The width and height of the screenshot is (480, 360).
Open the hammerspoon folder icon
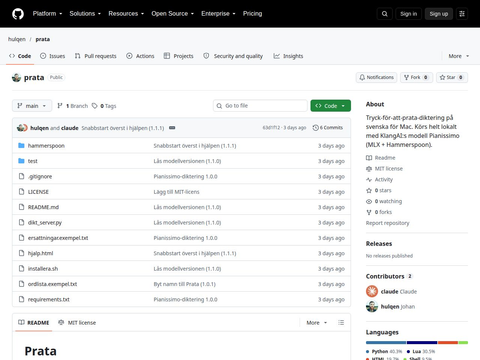click(21, 146)
